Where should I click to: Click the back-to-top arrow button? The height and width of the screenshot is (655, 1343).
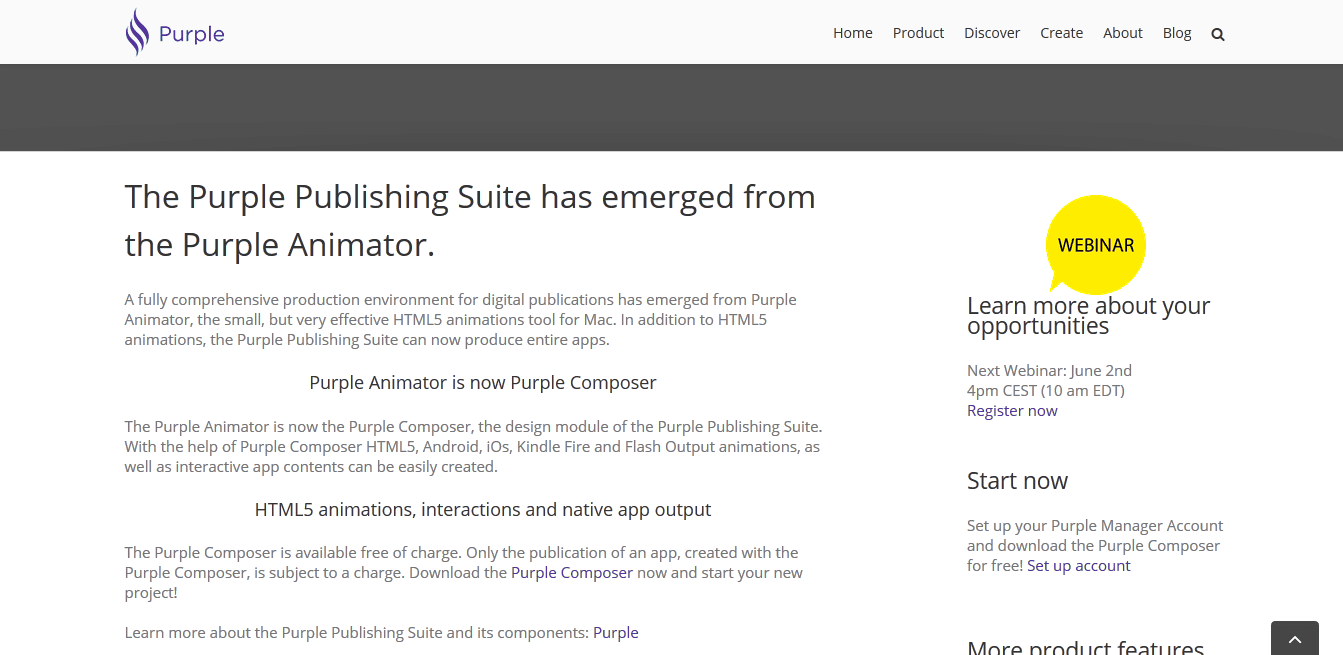tap(1295, 639)
